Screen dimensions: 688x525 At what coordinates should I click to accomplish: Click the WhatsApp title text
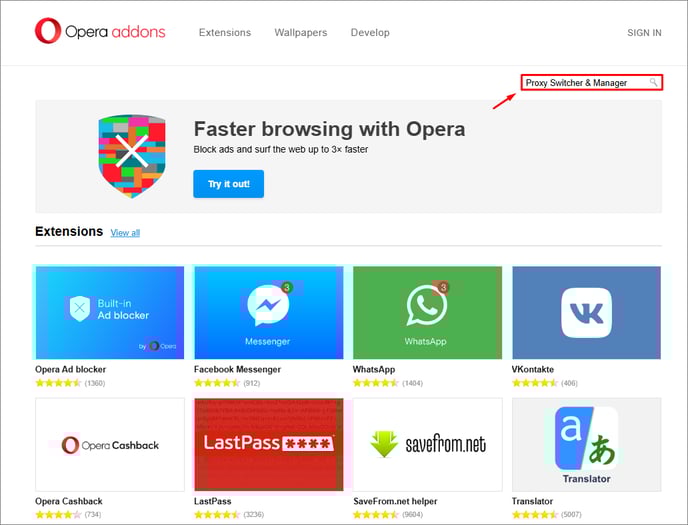(x=374, y=369)
